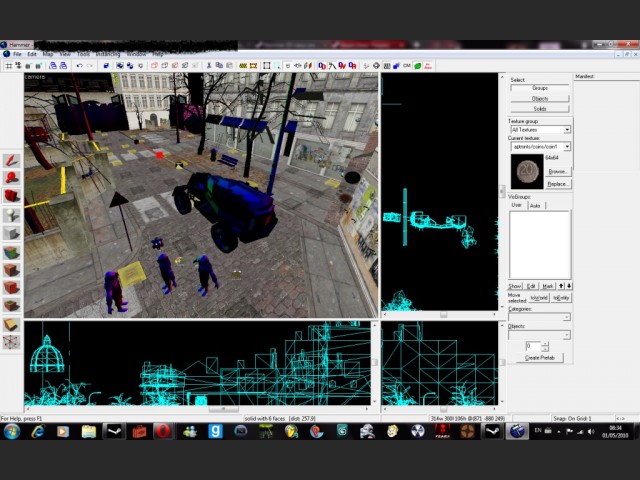640x480 pixels.
Task: Toggle Ignore Groups toolbar button
Action: coord(140,65)
